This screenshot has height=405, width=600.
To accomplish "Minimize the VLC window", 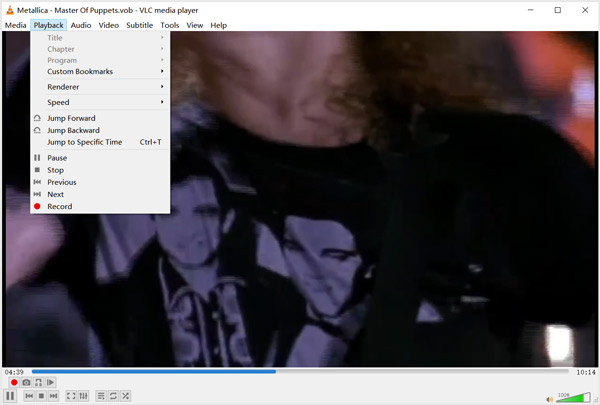I will pos(531,10).
